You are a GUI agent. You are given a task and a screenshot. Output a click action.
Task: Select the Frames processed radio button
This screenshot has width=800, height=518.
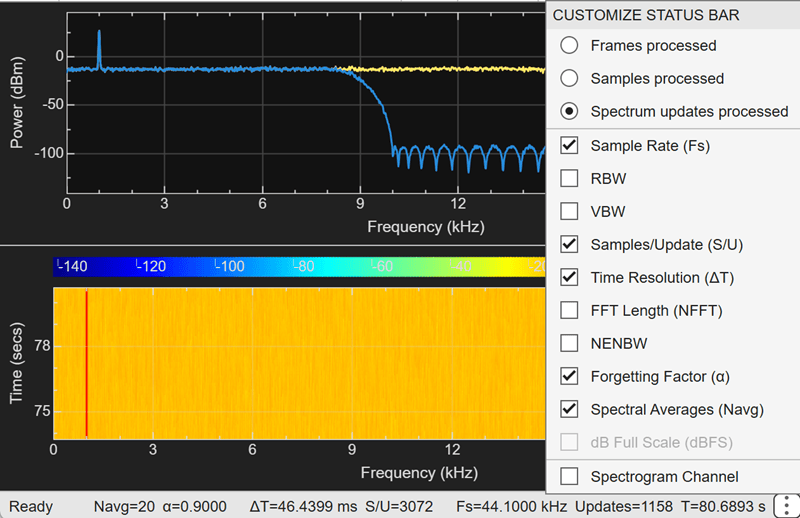pos(569,45)
